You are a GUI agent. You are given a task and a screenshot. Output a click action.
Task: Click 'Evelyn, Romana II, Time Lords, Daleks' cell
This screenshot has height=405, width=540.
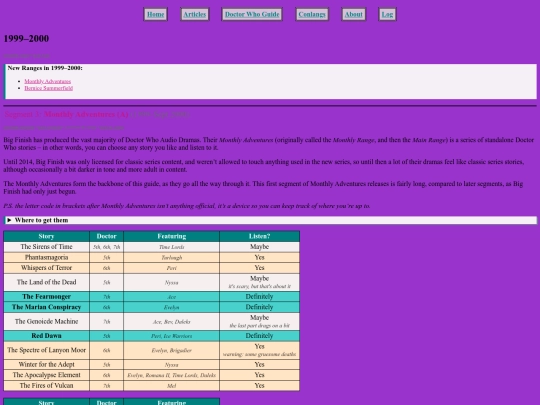[x=172, y=375]
